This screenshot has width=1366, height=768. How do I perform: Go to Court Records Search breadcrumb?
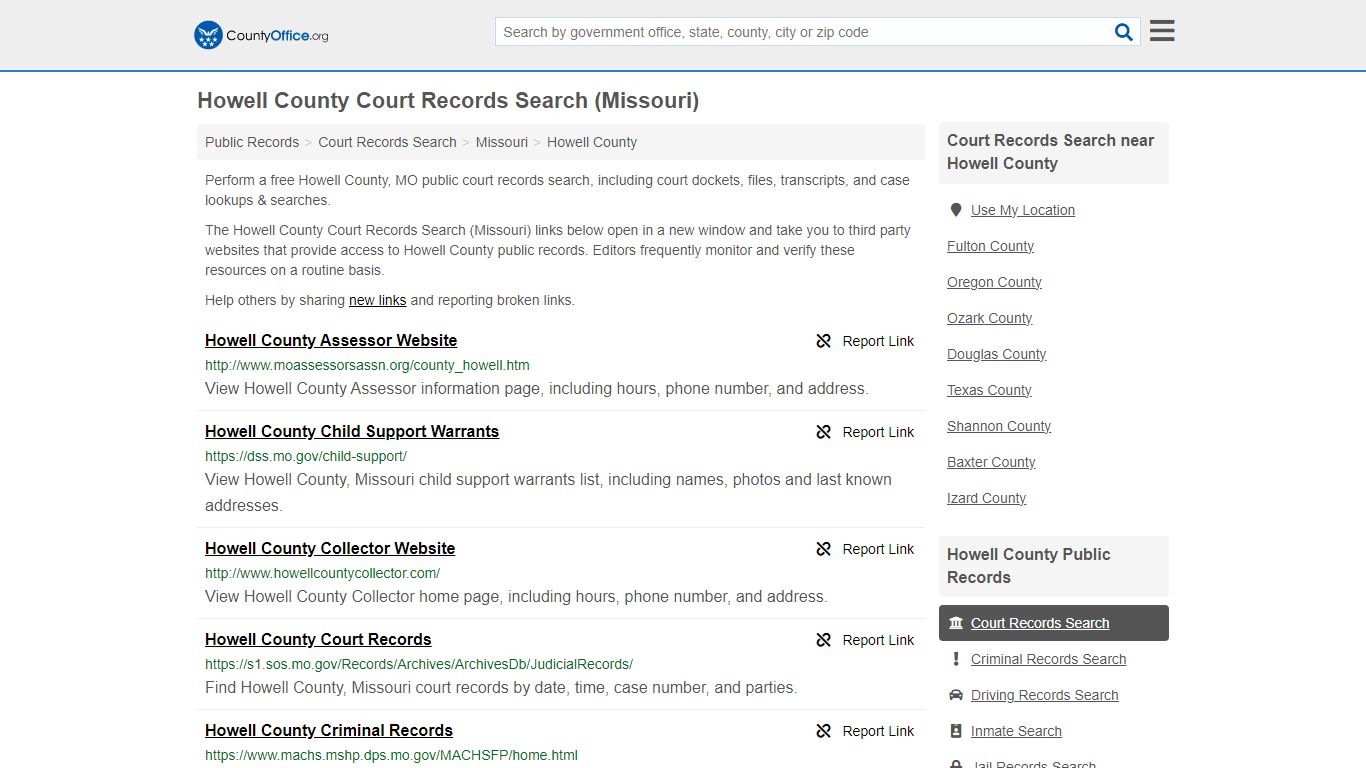click(x=387, y=142)
